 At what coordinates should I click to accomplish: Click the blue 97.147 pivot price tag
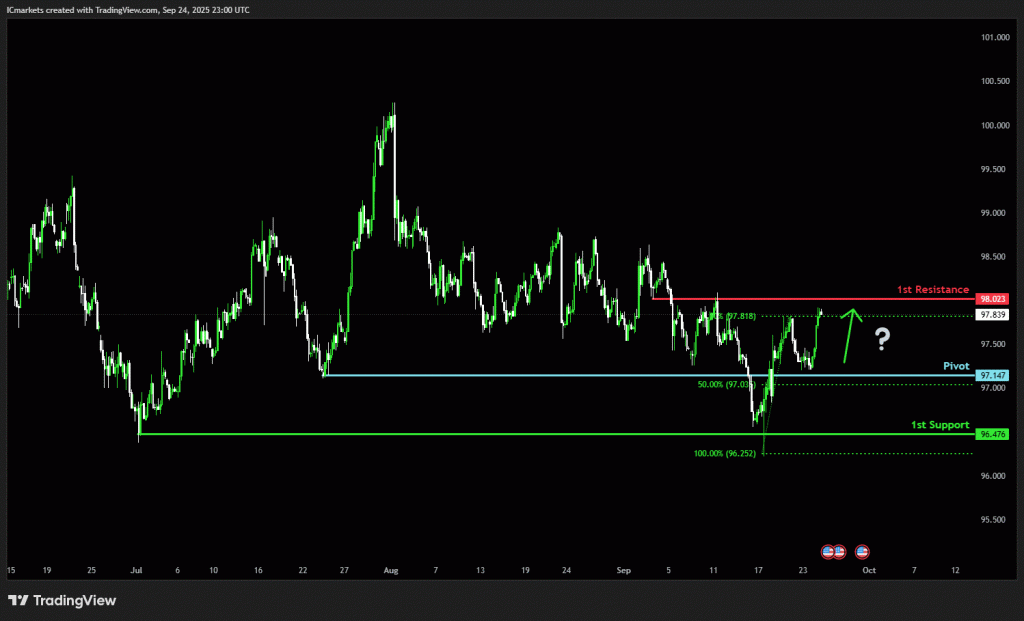pos(992,376)
